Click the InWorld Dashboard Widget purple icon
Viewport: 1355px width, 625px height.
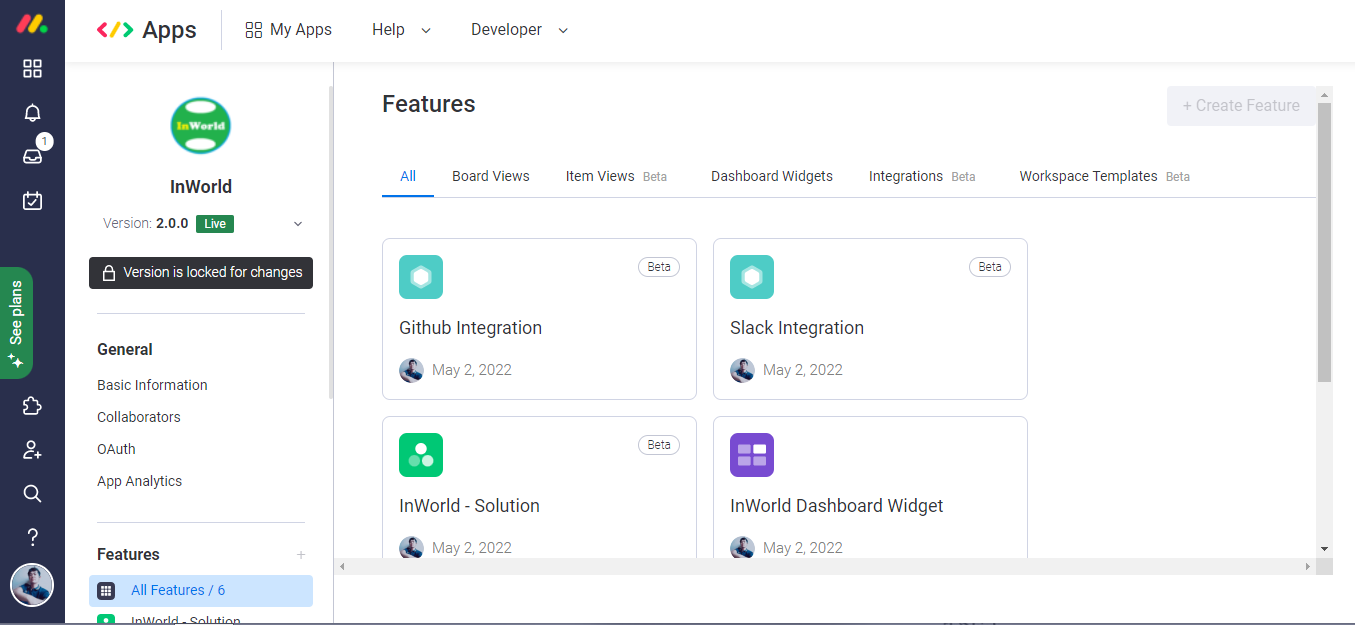point(752,455)
